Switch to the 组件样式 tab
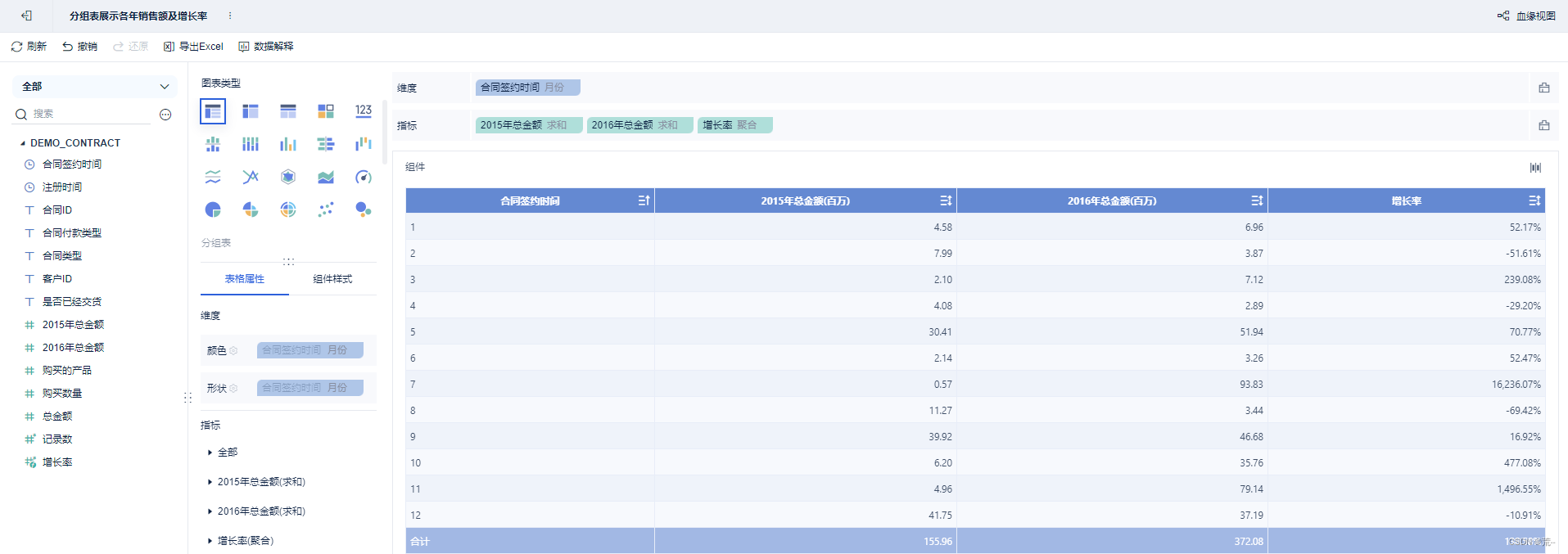The height and width of the screenshot is (554, 1568). pos(332,279)
